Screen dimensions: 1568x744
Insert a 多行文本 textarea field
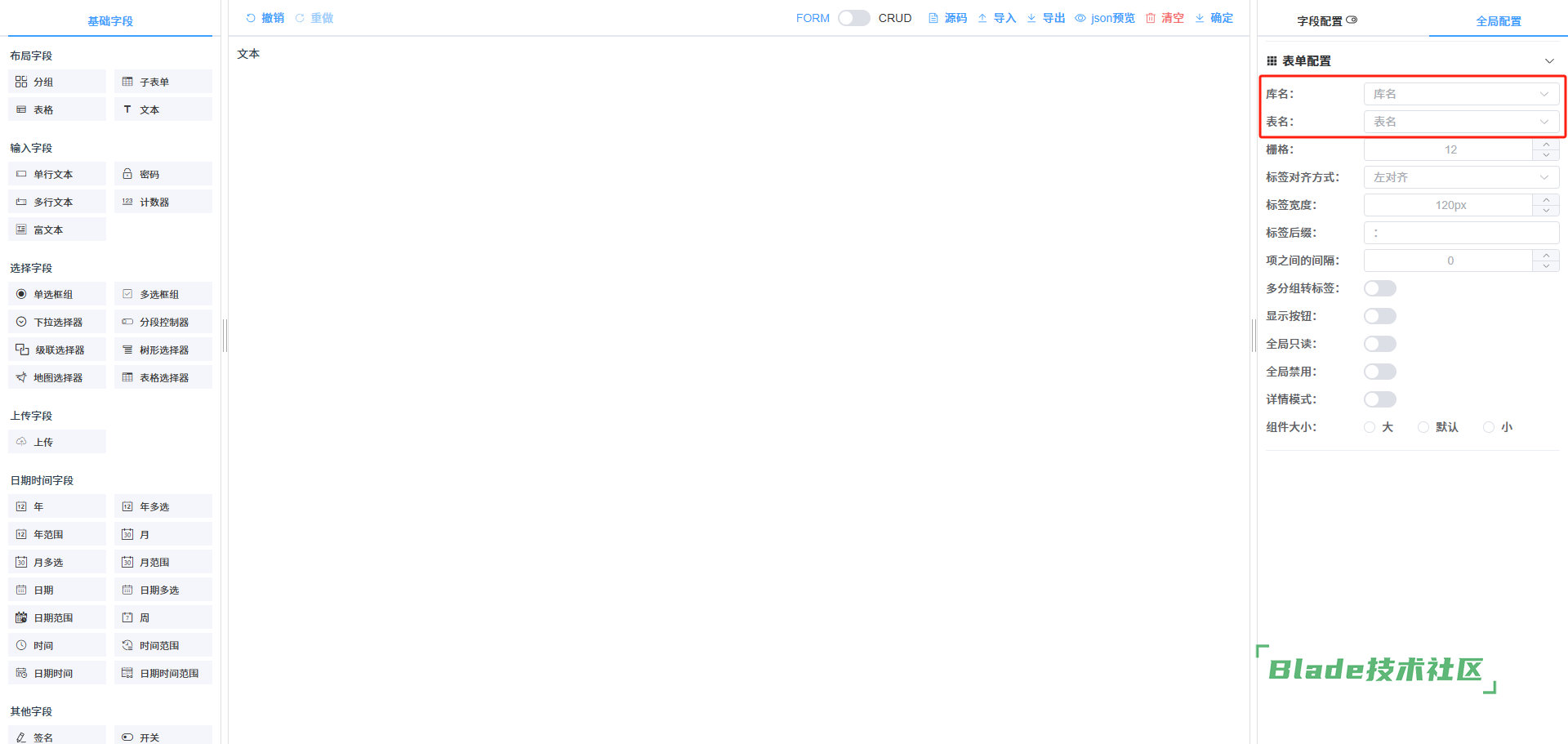coord(57,202)
